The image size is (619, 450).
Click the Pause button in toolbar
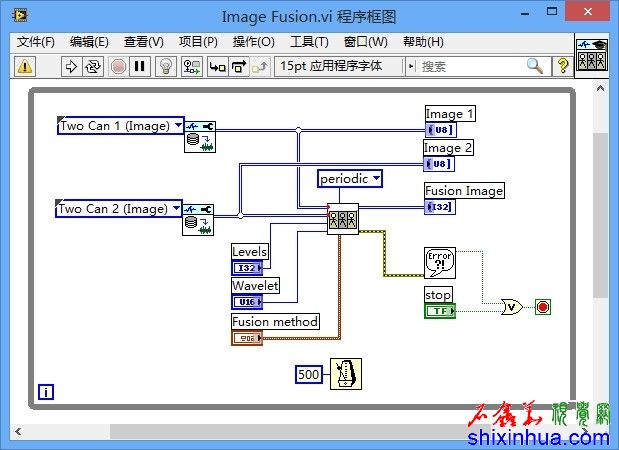(x=139, y=66)
